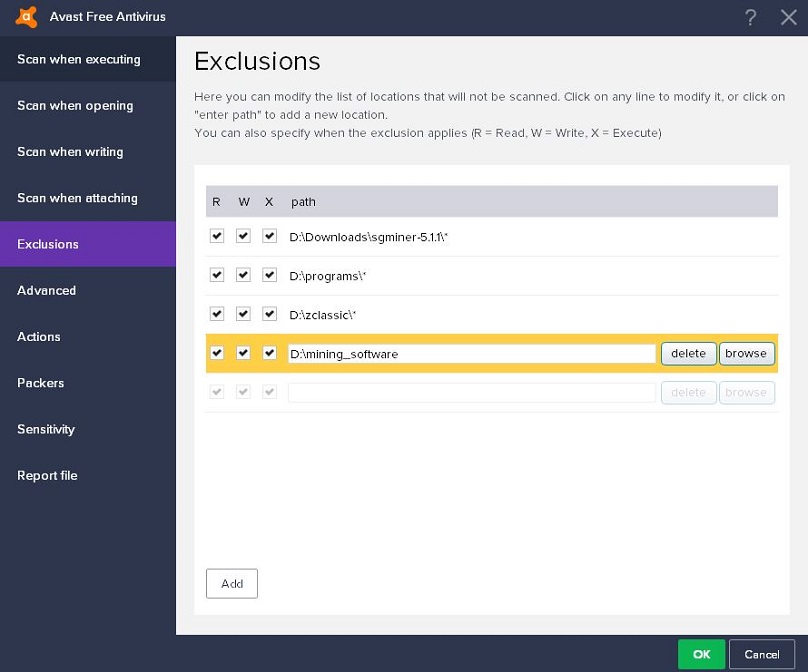
Task: Close the Avast settings window
Action: [788, 17]
